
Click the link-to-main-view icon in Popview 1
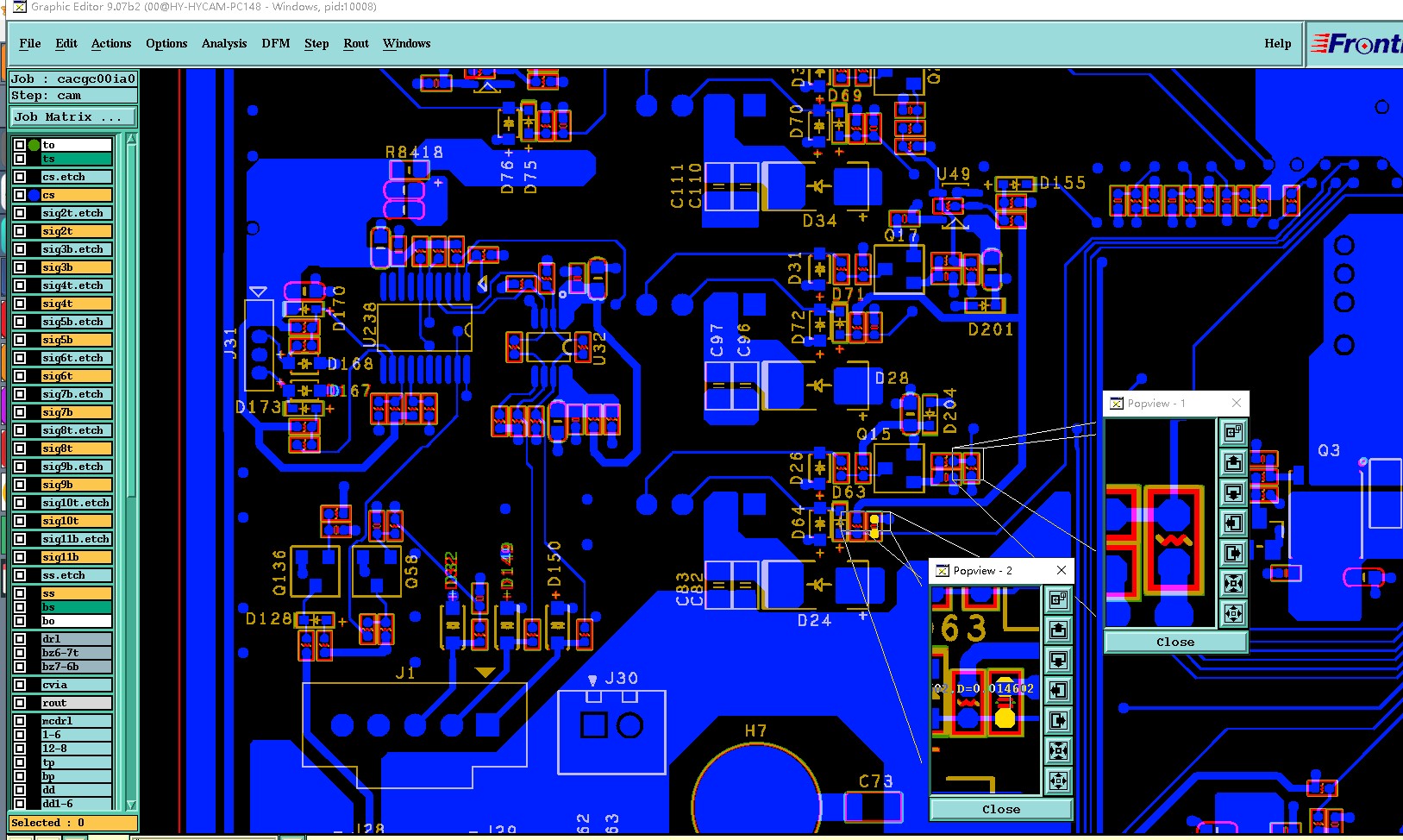(x=1233, y=431)
